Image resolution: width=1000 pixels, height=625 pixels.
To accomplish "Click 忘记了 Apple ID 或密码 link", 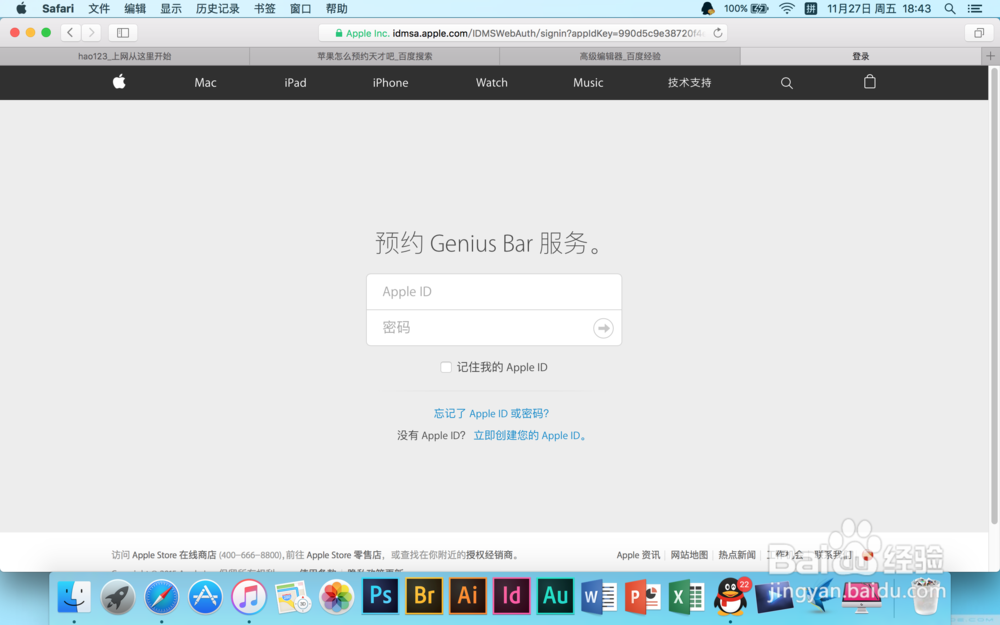I will (492, 413).
